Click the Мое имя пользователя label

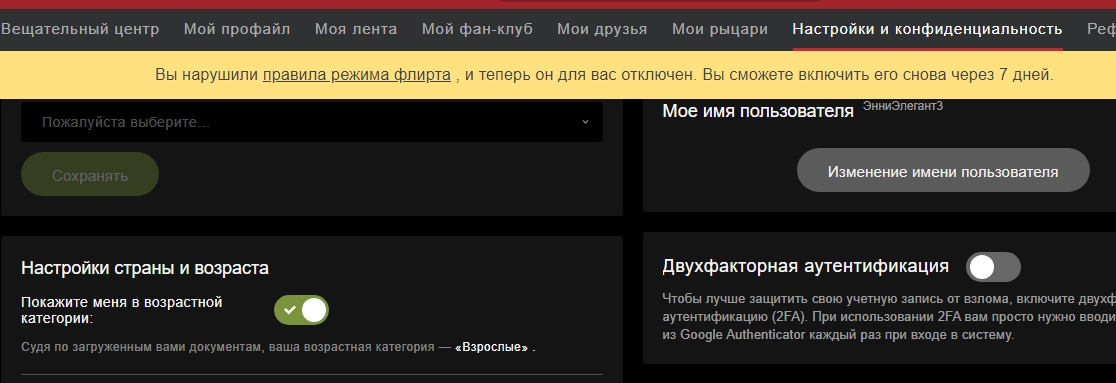coord(758,111)
